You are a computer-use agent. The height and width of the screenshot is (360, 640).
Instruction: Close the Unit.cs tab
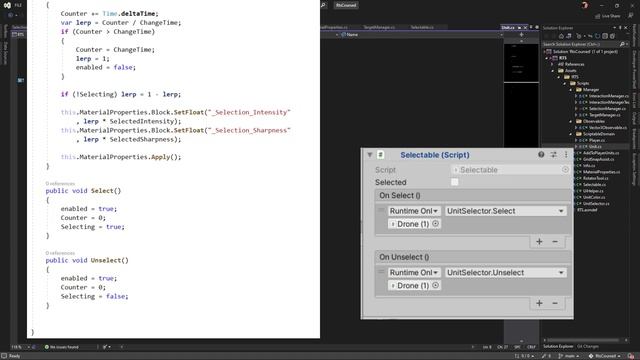click(525, 27)
